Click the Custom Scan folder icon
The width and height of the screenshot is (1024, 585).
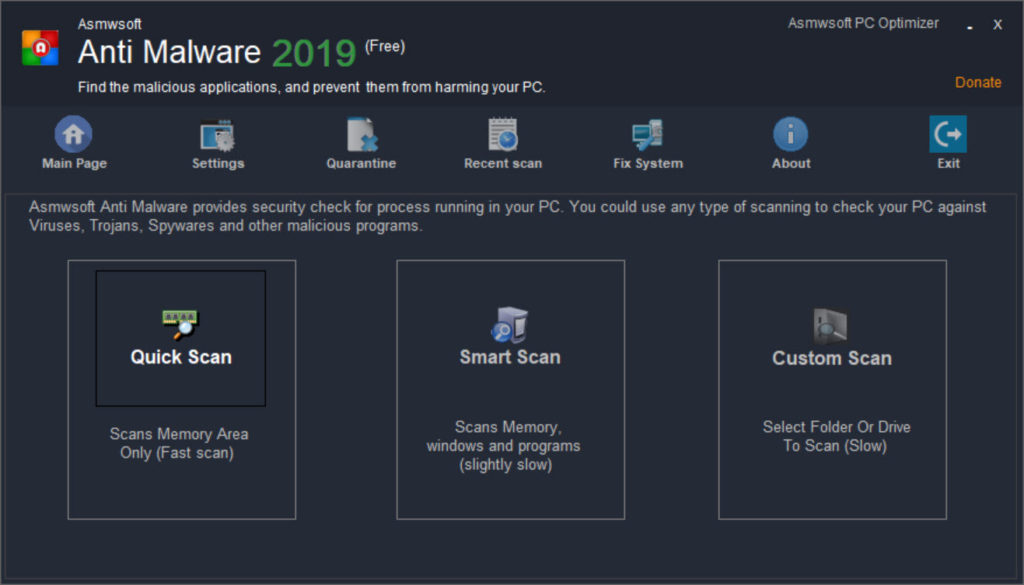(830, 326)
